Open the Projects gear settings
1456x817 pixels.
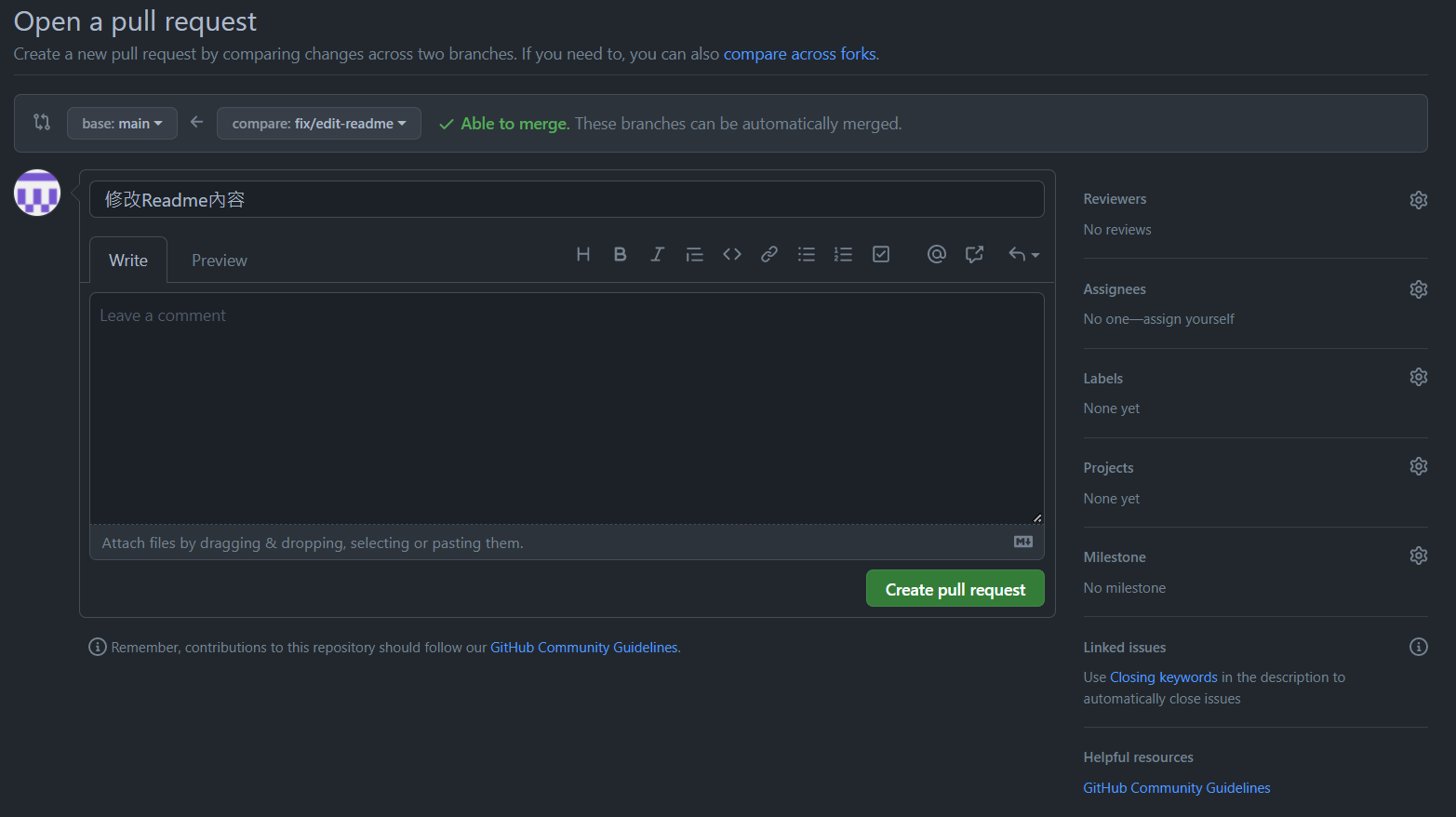coord(1418,466)
